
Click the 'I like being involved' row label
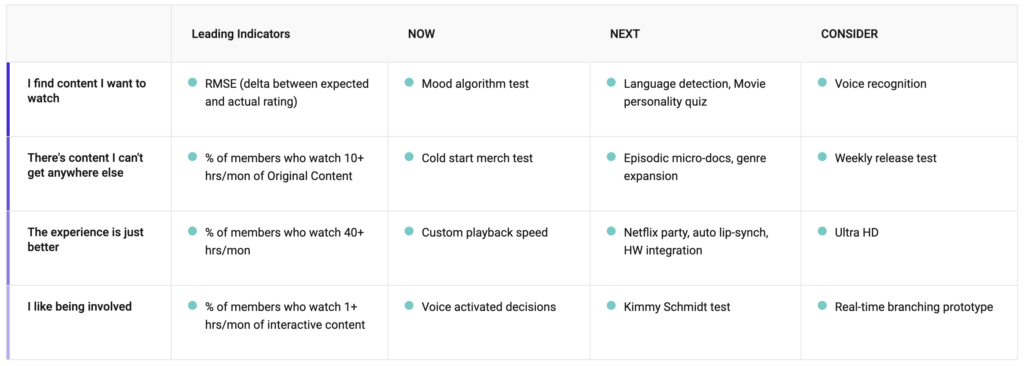(x=80, y=307)
